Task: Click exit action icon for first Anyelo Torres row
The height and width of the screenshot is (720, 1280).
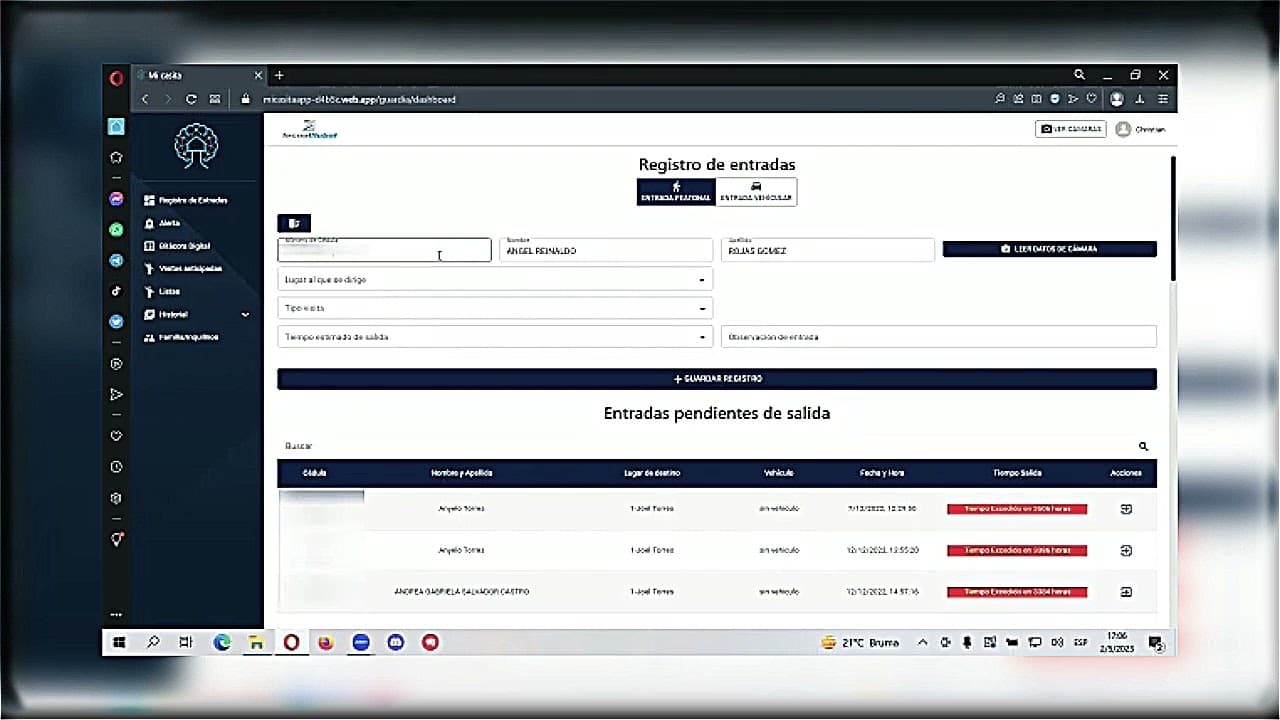Action: [x=1126, y=509]
